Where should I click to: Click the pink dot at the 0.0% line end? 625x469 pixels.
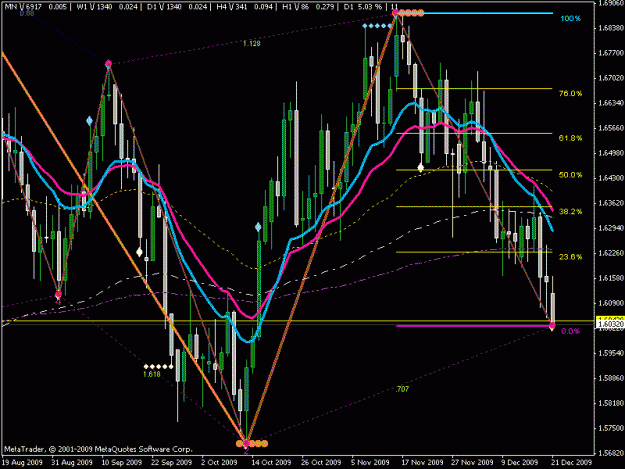[x=552, y=326]
